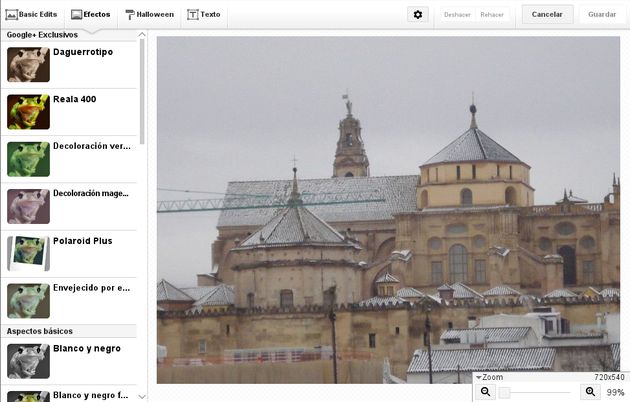Click the zoom slider handle

coord(505,392)
